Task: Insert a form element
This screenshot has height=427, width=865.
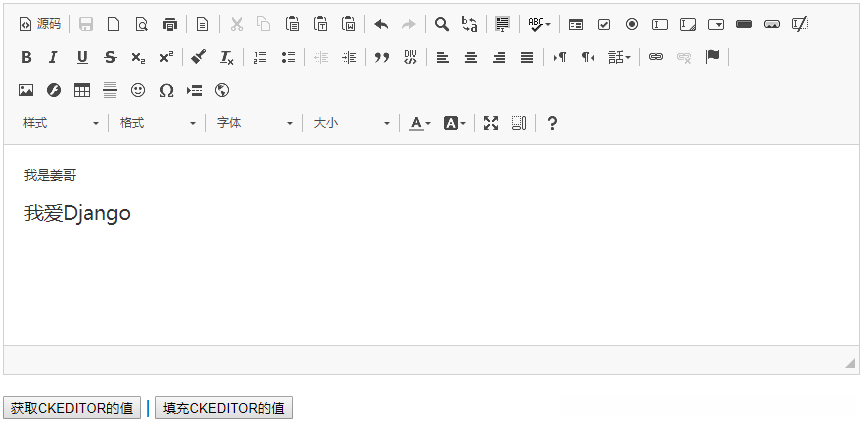Action: click(x=576, y=24)
